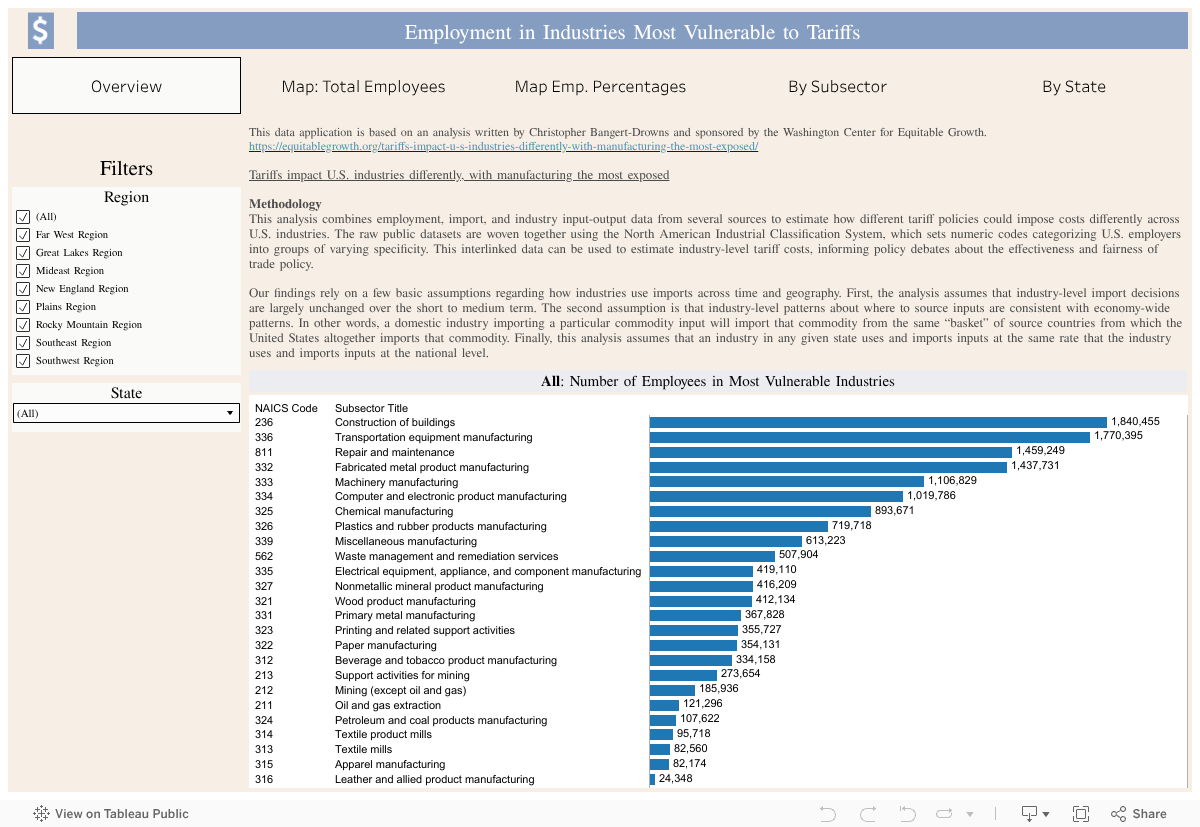Open the By State tab
The width and height of the screenshot is (1200, 827).
tap(1074, 86)
